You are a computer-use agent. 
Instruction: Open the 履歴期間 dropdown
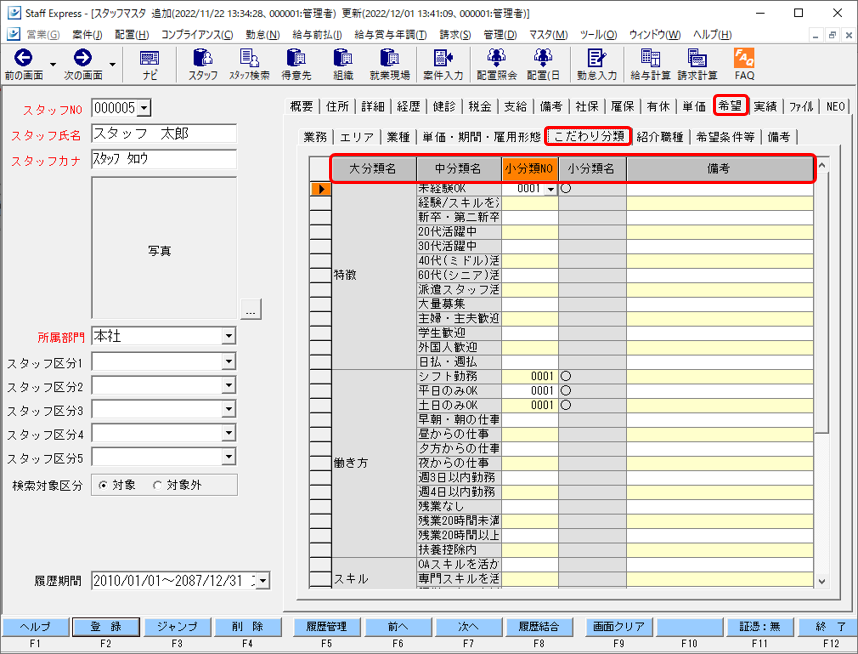[x=263, y=581]
